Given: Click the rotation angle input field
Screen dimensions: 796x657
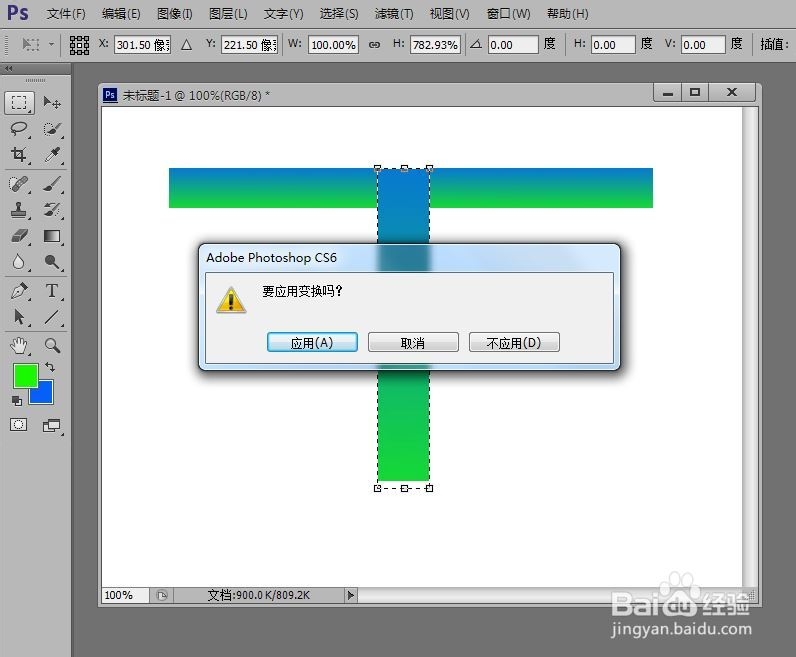Looking at the screenshot, I should (513, 45).
